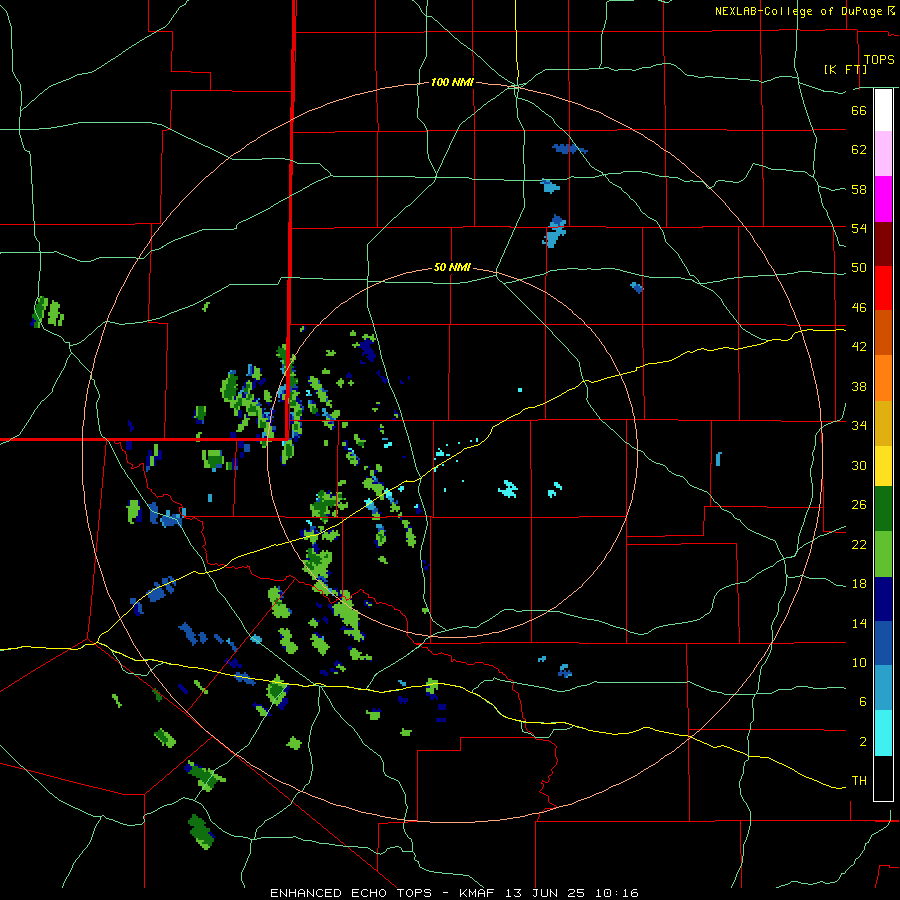Click the [K FT] units label

coord(845,69)
